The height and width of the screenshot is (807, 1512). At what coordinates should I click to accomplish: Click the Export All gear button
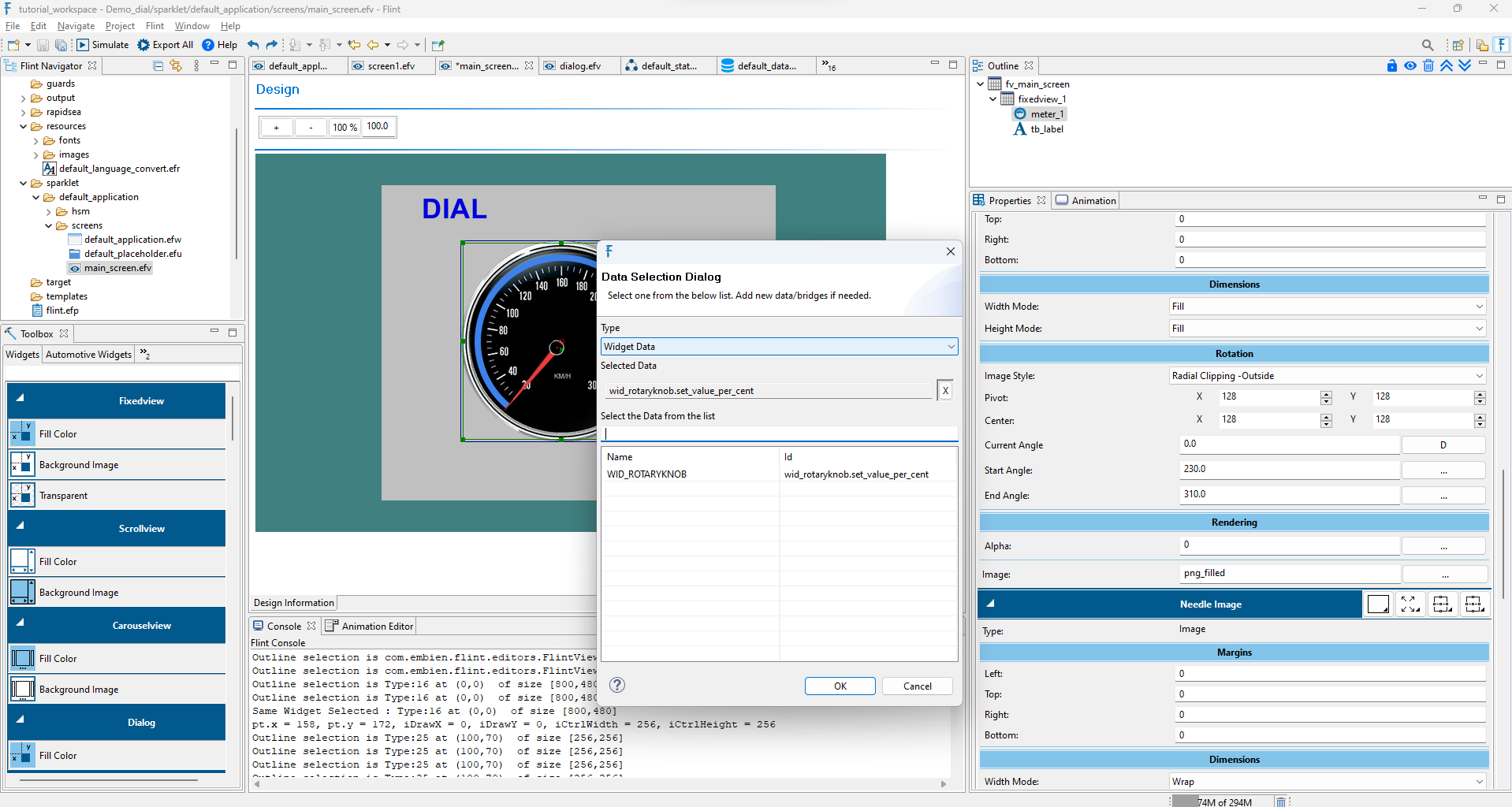(166, 45)
